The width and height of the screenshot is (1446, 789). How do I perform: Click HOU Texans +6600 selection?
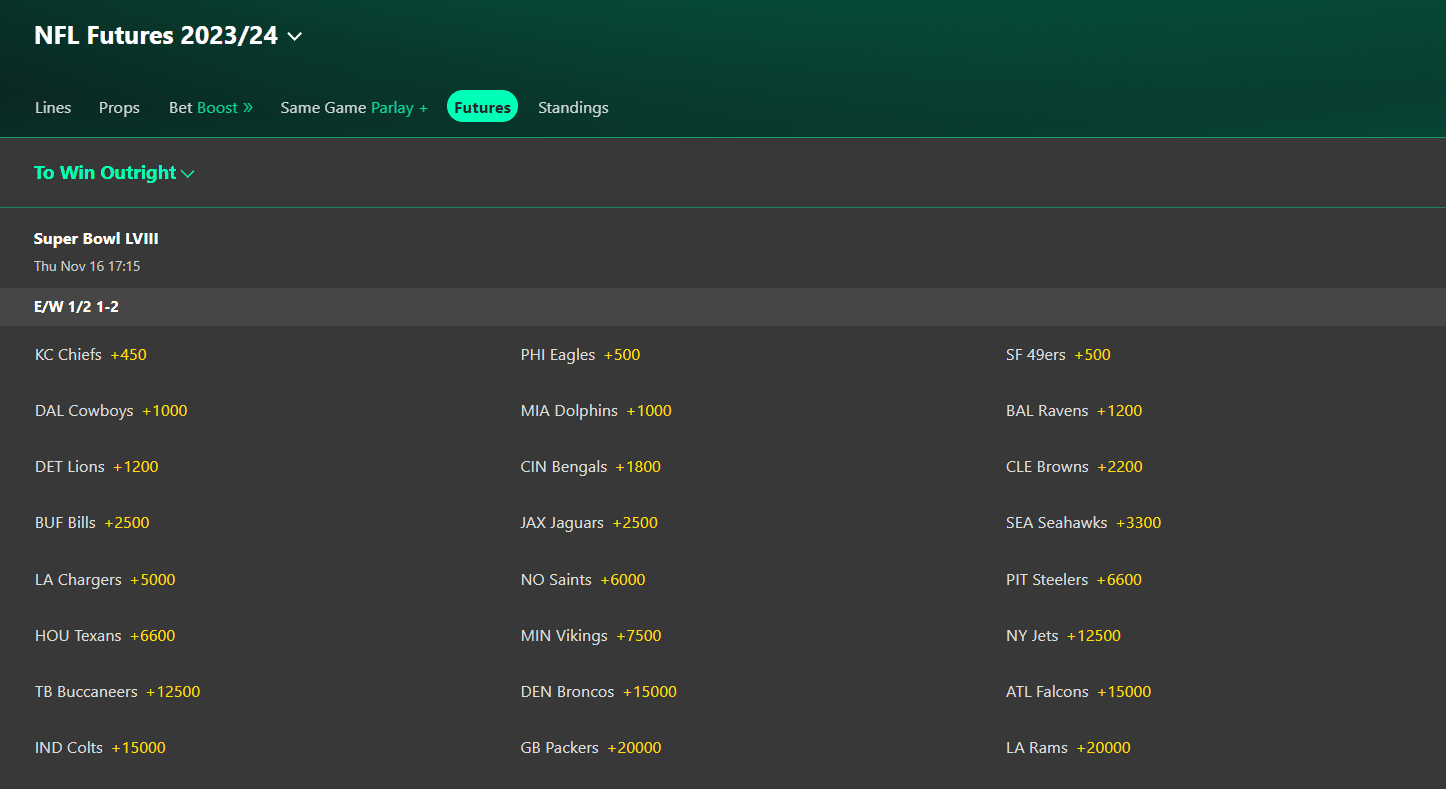[105, 636]
